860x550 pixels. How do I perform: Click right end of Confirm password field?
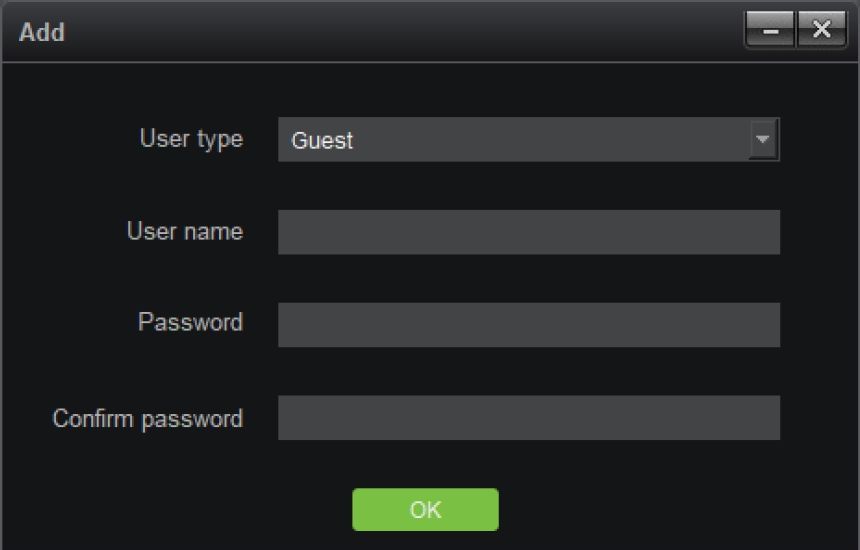(x=770, y=418)
